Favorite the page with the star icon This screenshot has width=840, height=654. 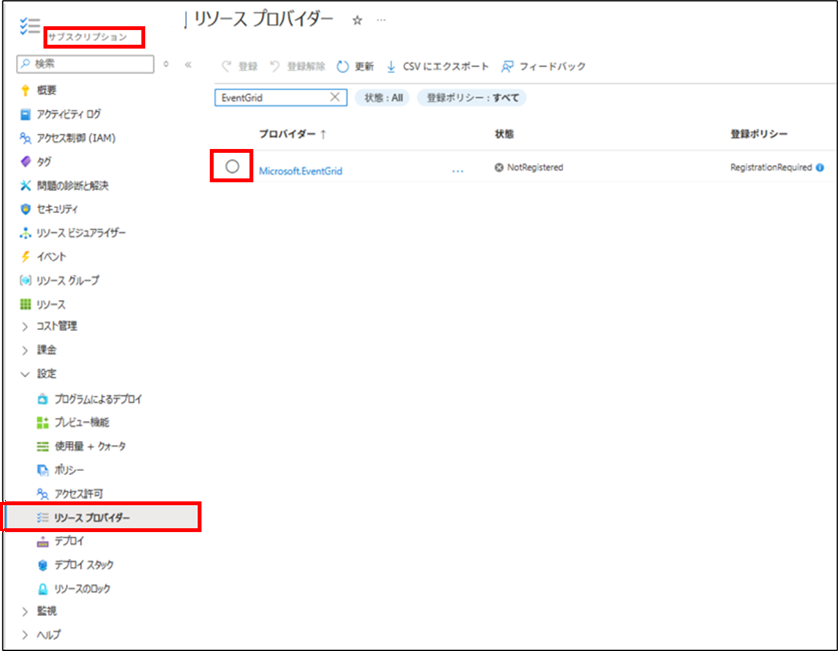pyautogui.click(x=357, y=20)
